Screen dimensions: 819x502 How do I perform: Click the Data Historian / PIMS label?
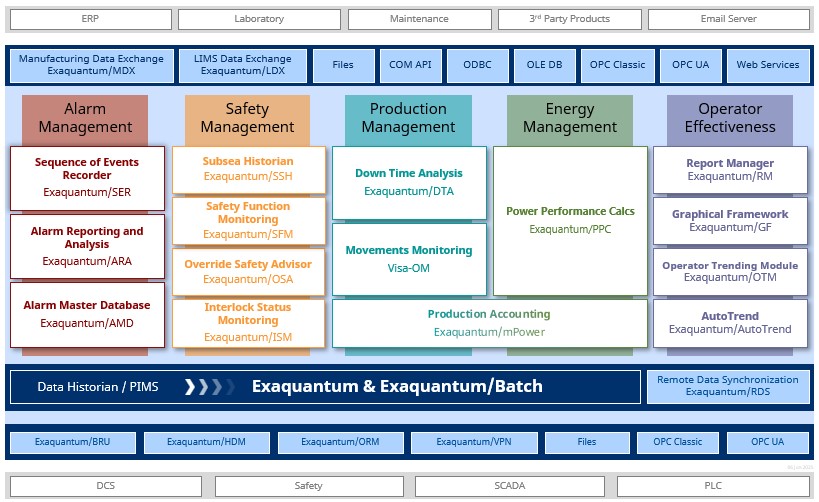(x=98, y=387)
